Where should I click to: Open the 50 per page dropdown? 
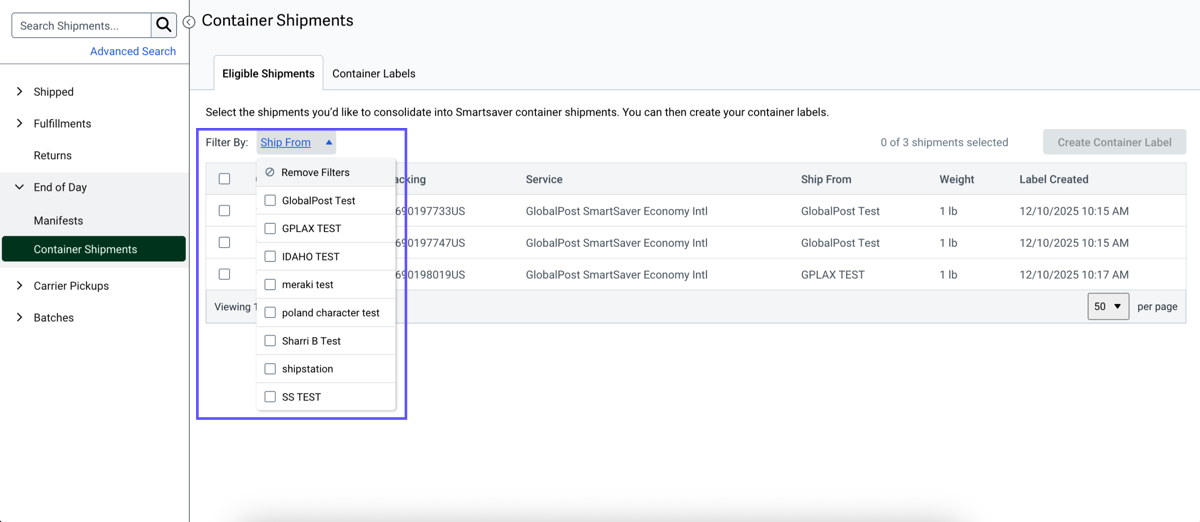point(1107,306)
